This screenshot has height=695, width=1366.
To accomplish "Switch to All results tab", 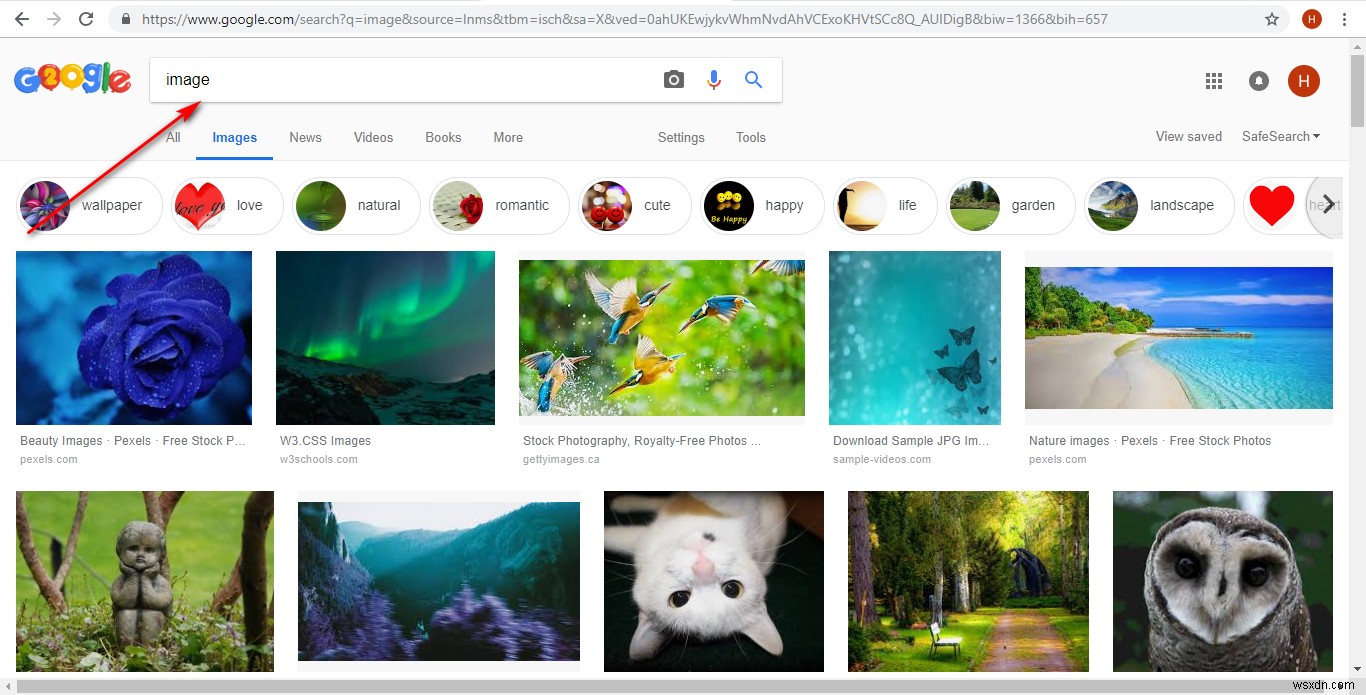I will 173,138.
